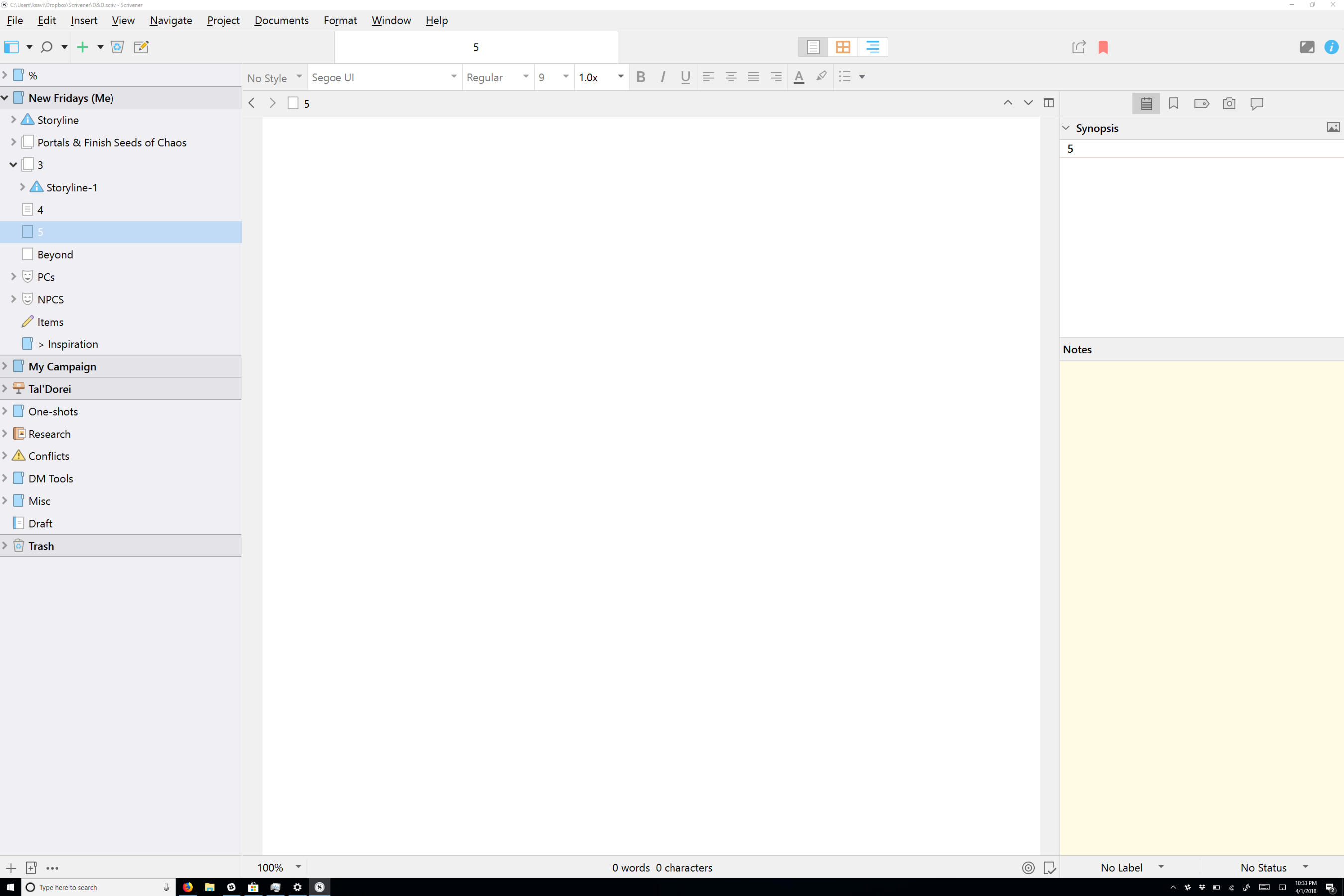Add new folder in binder footer
Image resolution: width=1344 pixels, height=896 pixels.
click(x=31, y=868)
